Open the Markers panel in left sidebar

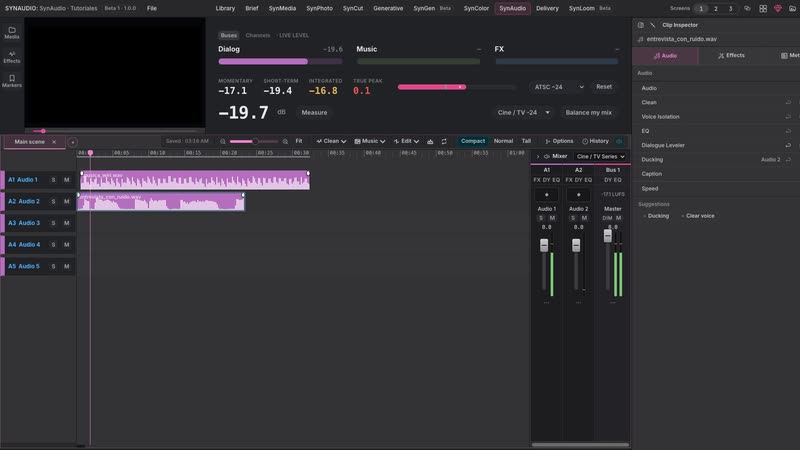coord(12,81)
